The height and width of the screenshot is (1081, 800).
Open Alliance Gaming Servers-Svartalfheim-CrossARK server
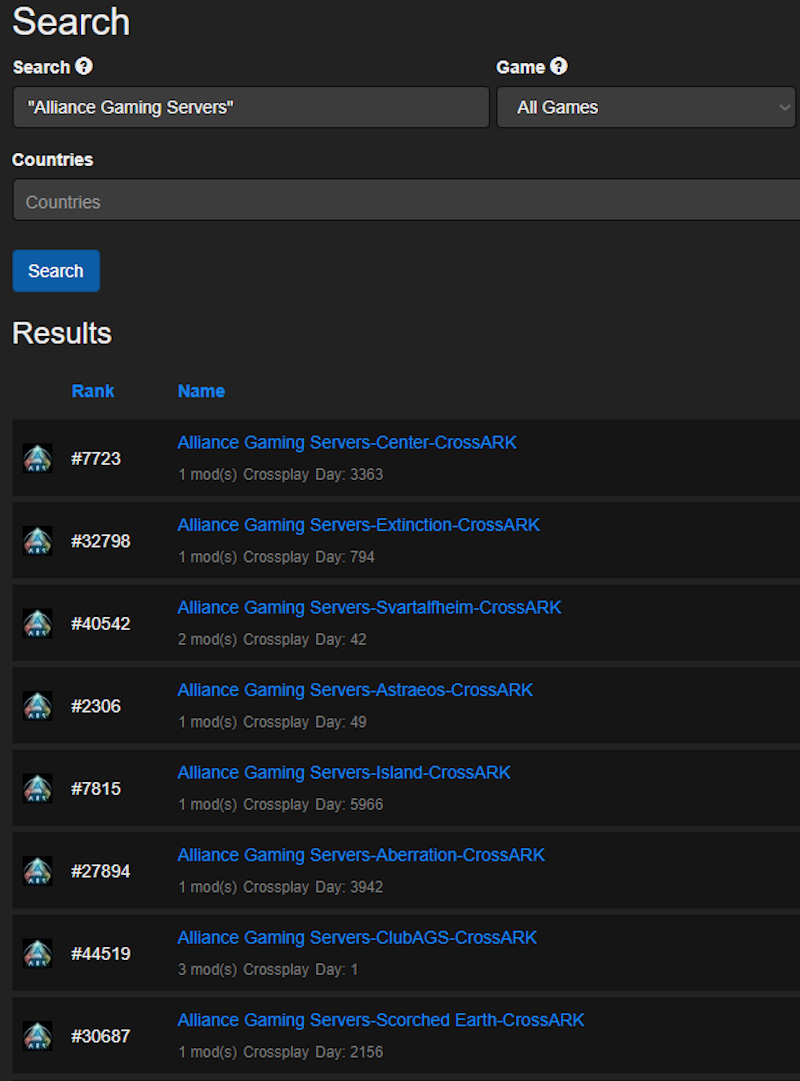pyautogui.click(x=370, y=607)
